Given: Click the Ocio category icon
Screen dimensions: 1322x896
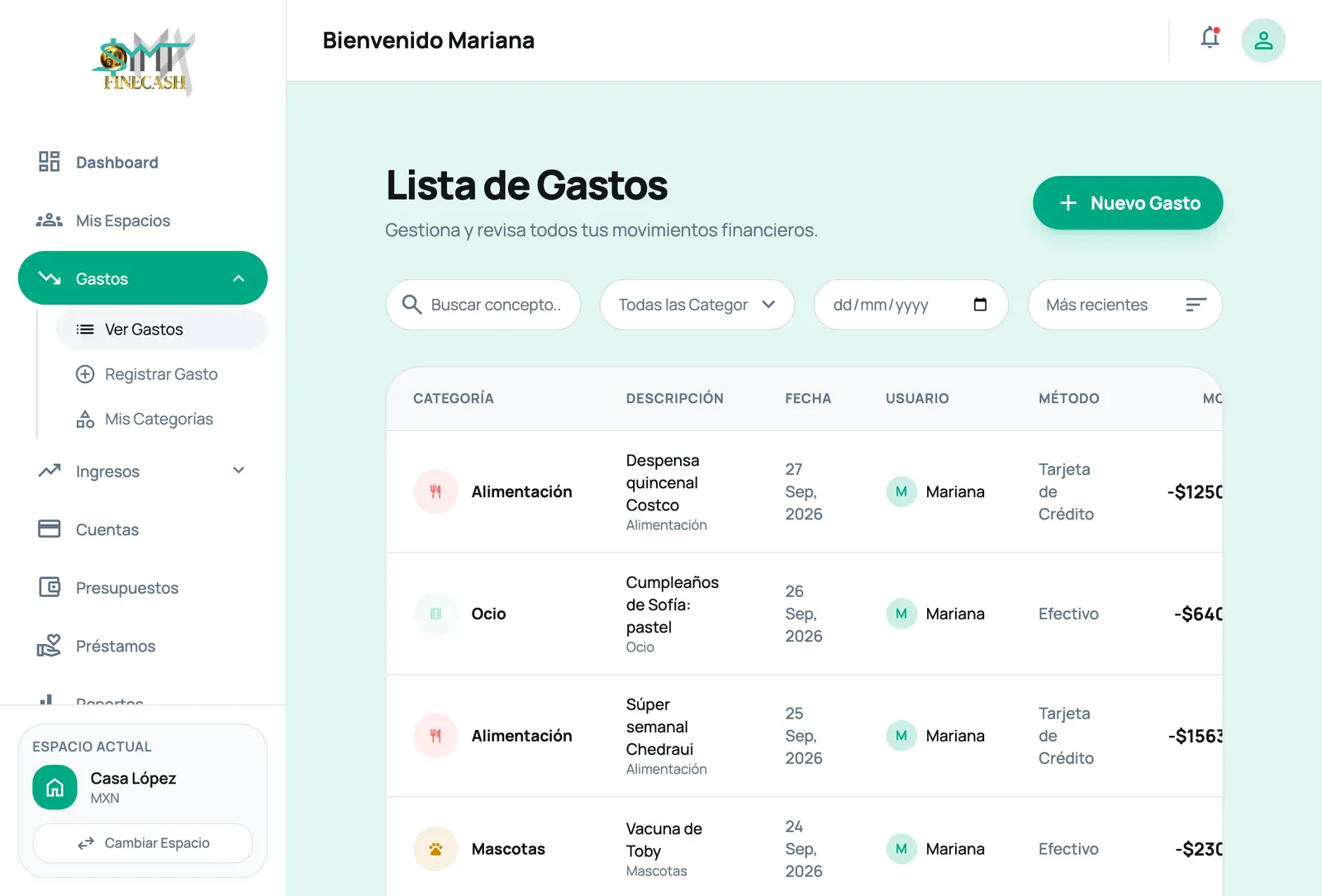Looking at the screenshot, I should [x=435, y=614].
